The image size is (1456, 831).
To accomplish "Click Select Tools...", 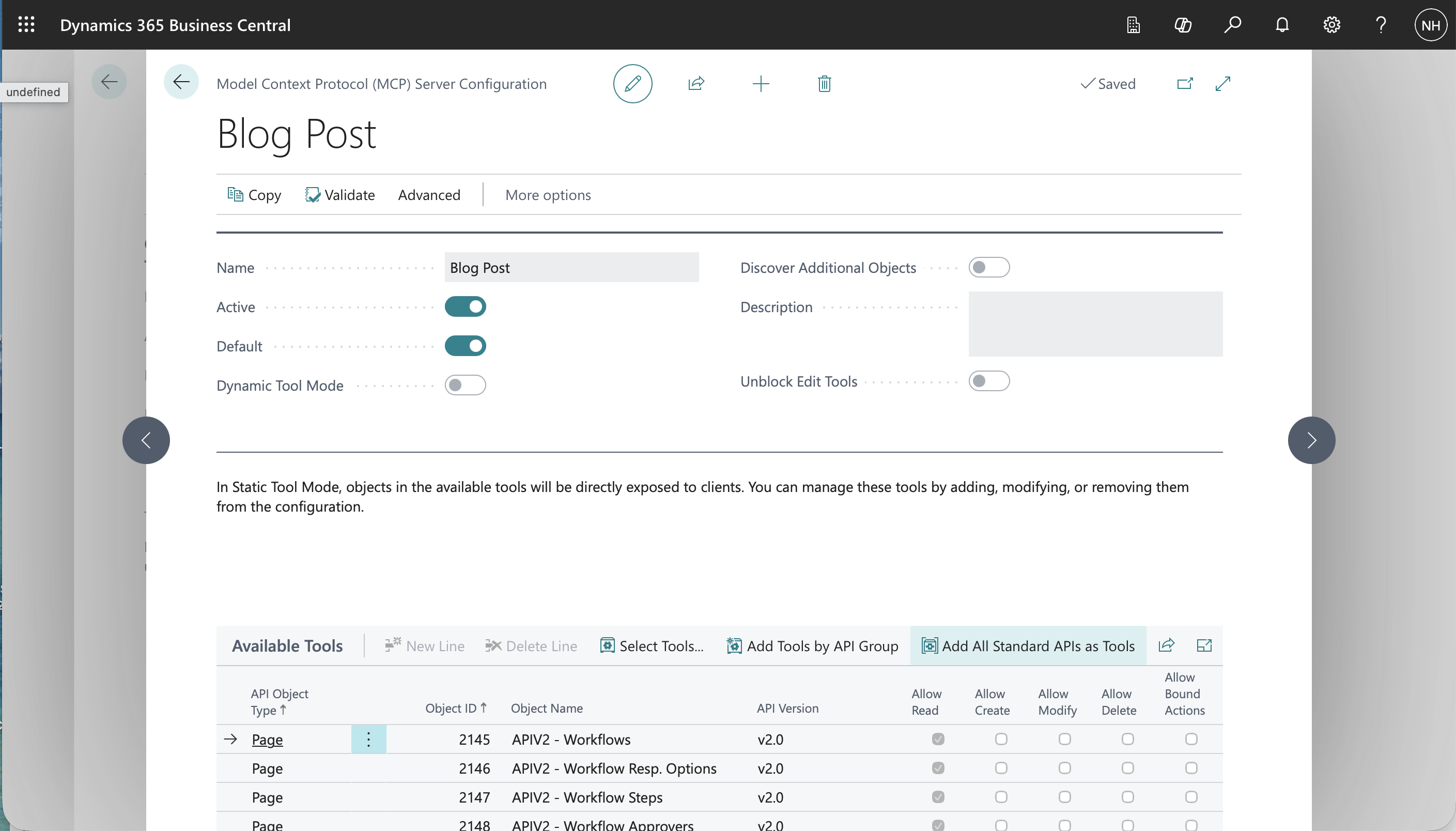I will click(x=652, y=645).
